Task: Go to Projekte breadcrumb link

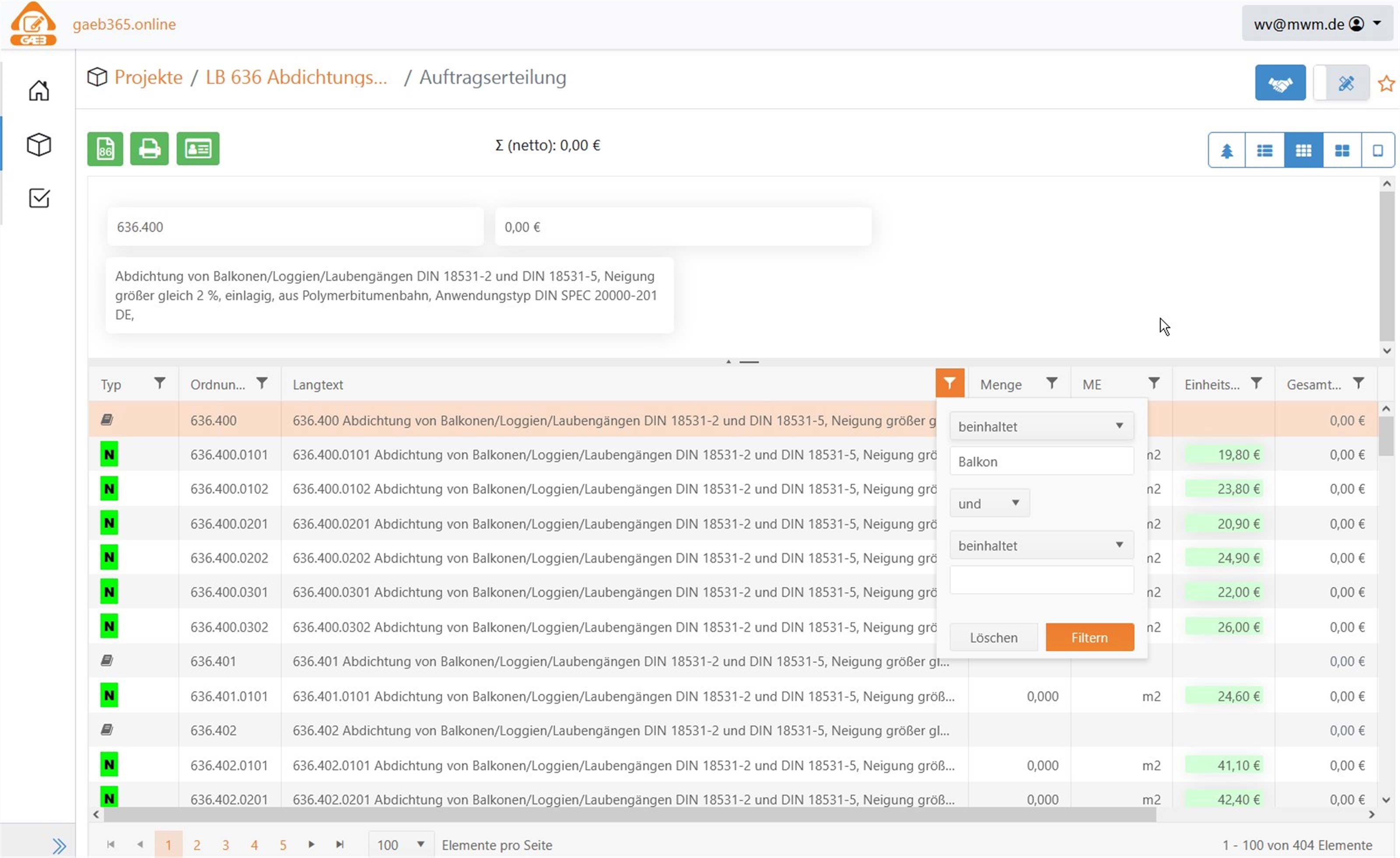Action: 148,77
